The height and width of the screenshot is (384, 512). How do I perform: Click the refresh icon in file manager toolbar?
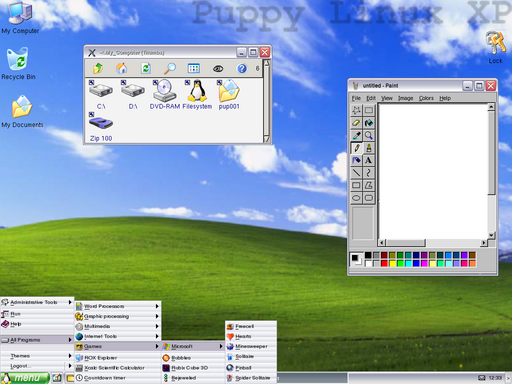point(146,68)
